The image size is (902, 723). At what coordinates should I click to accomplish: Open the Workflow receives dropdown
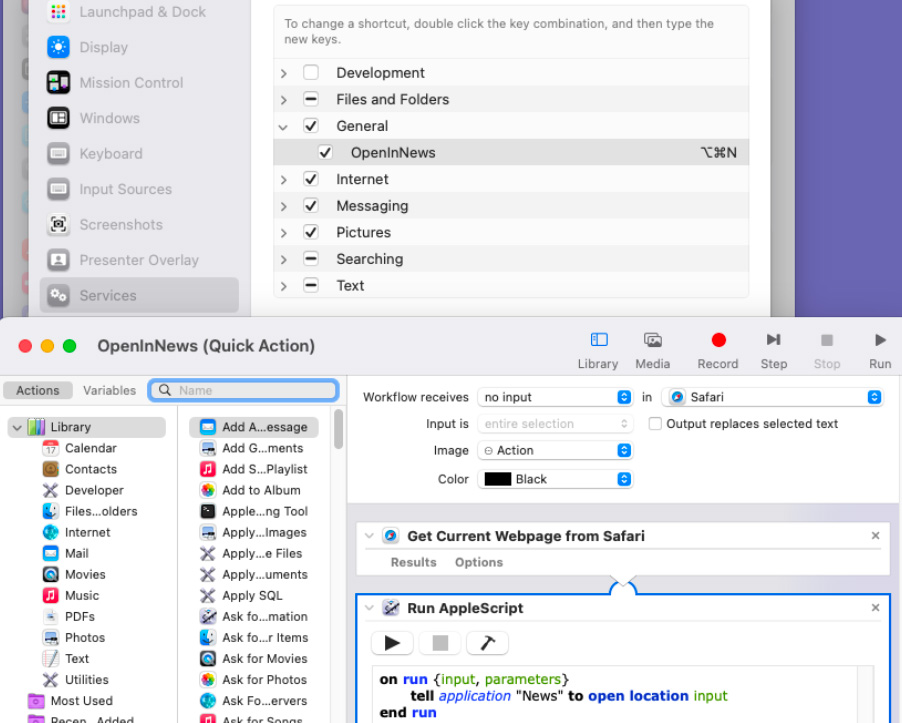click(x=555, y=397)
